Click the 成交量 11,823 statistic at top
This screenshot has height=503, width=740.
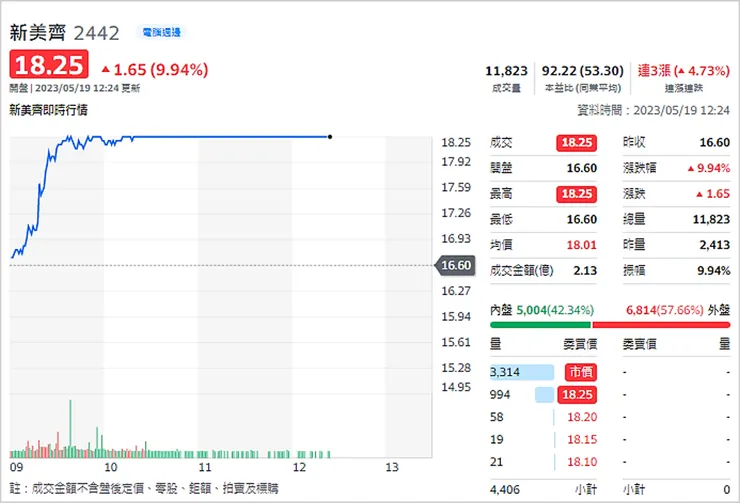click(506, 77)
